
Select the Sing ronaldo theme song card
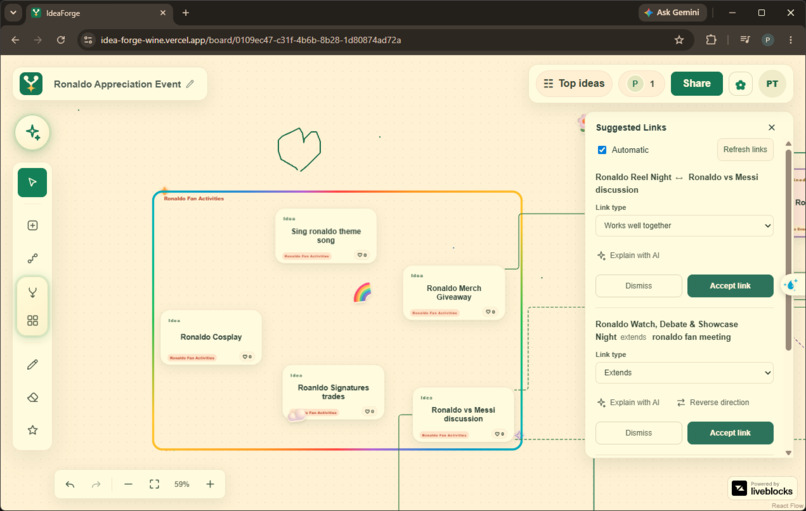(x=326, y=235)
